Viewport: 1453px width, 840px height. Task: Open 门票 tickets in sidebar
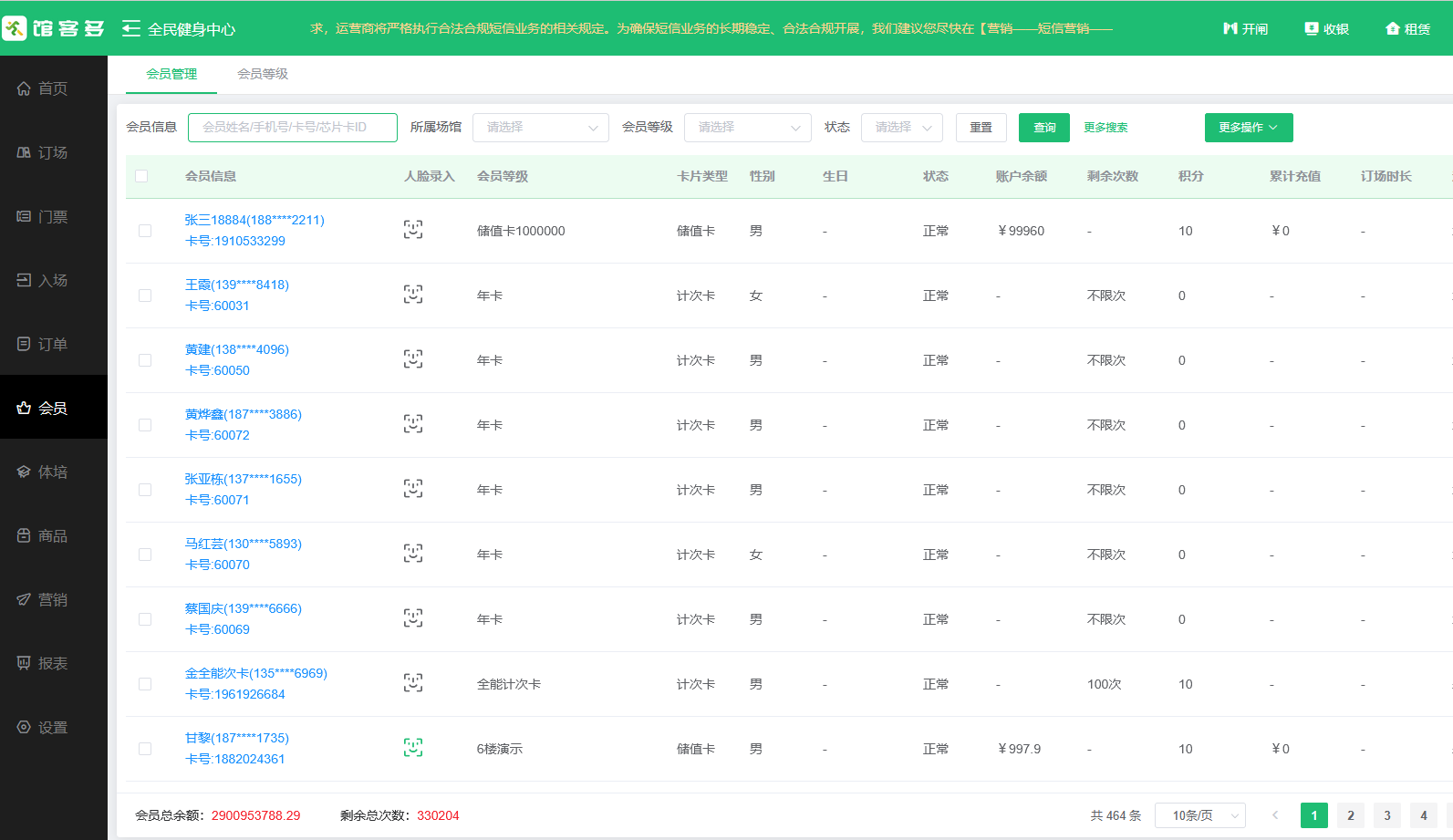54,216
